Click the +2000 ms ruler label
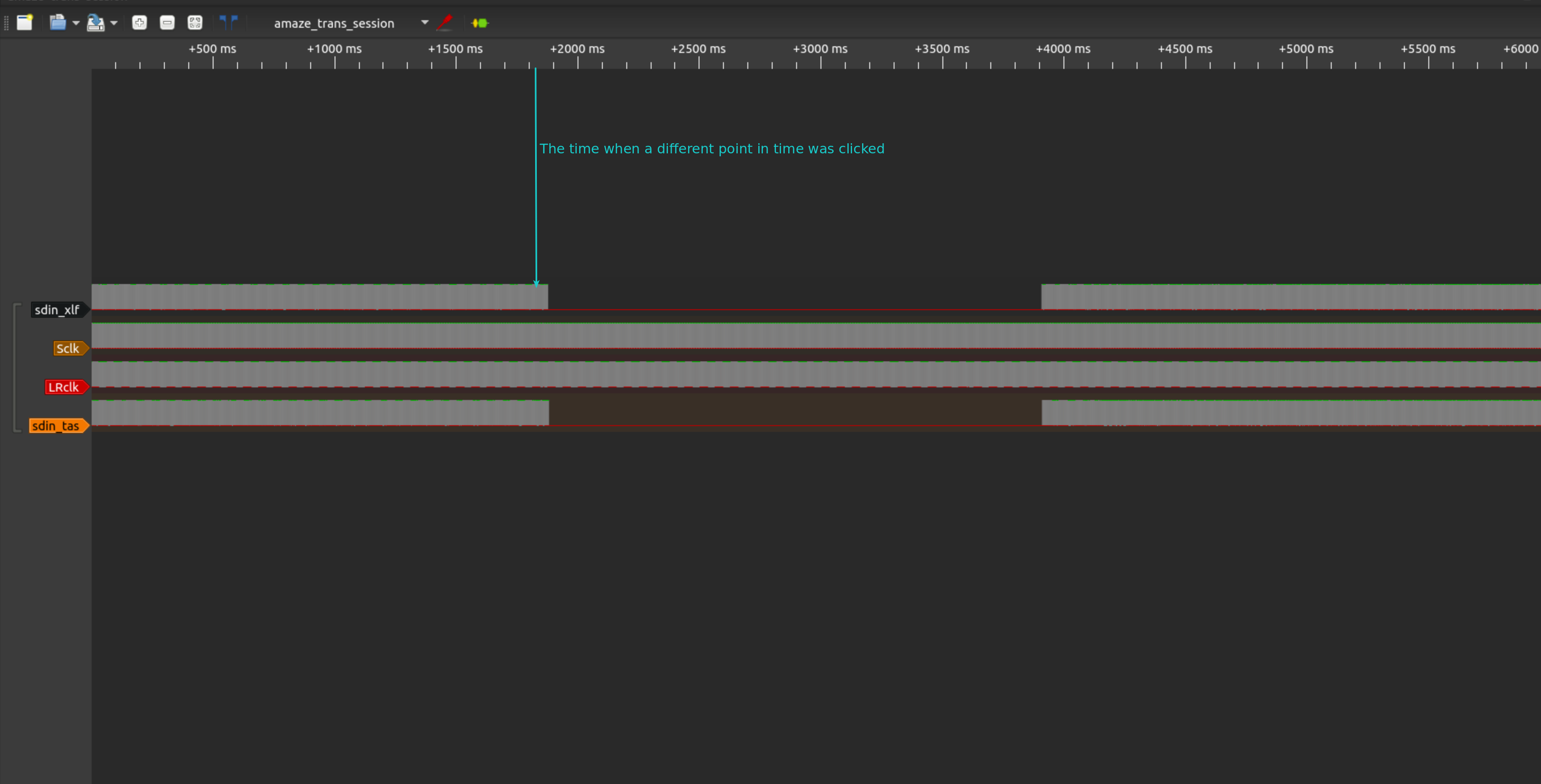The height and width of the screenshot is (784, 1541). (577, 49)
